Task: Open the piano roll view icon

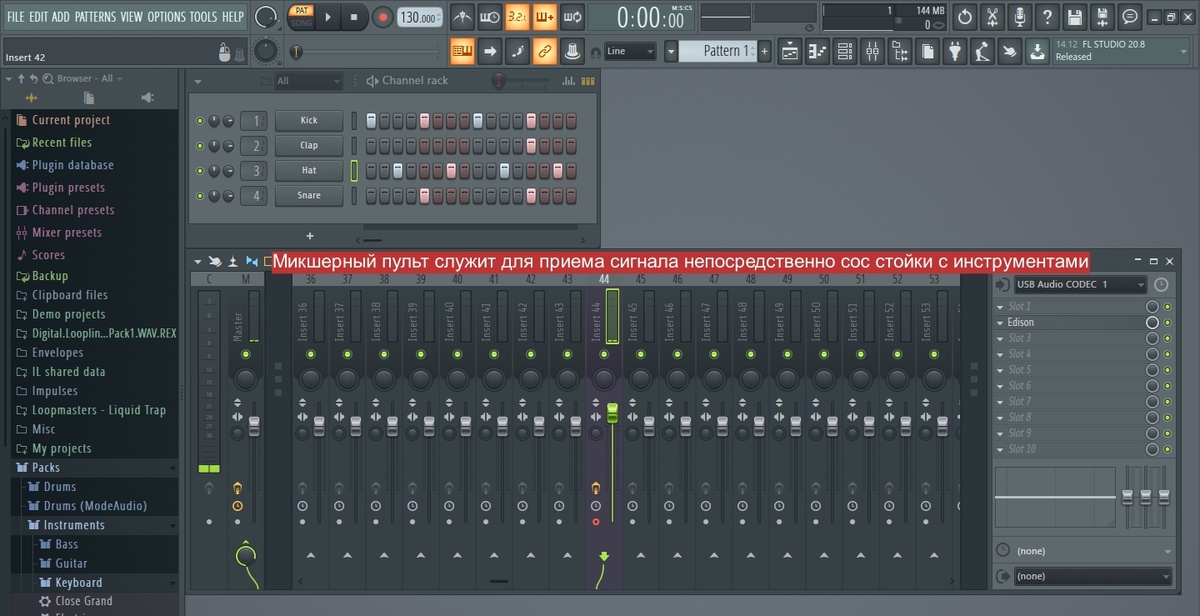Action: tap(817, 50)
